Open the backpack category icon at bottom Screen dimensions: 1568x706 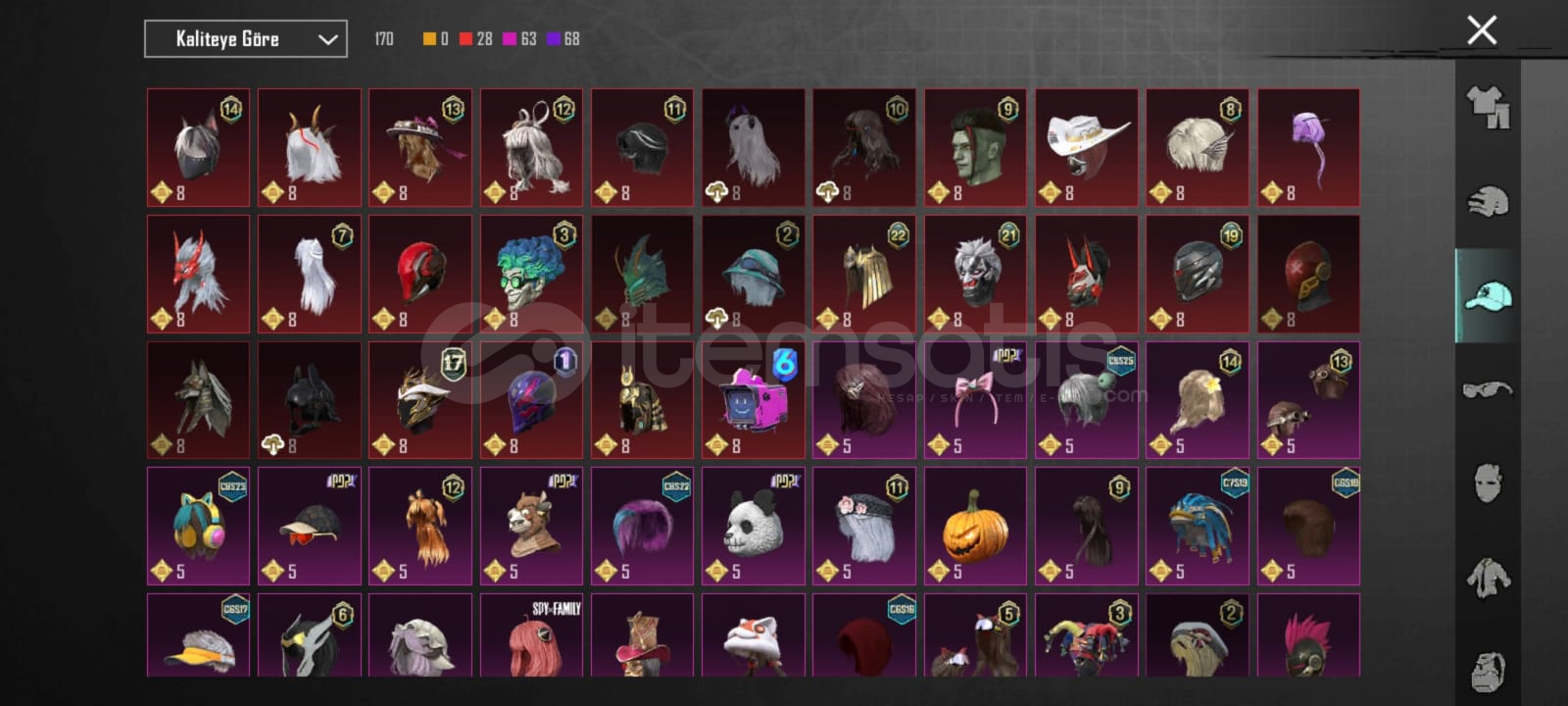pos(1488,671)
